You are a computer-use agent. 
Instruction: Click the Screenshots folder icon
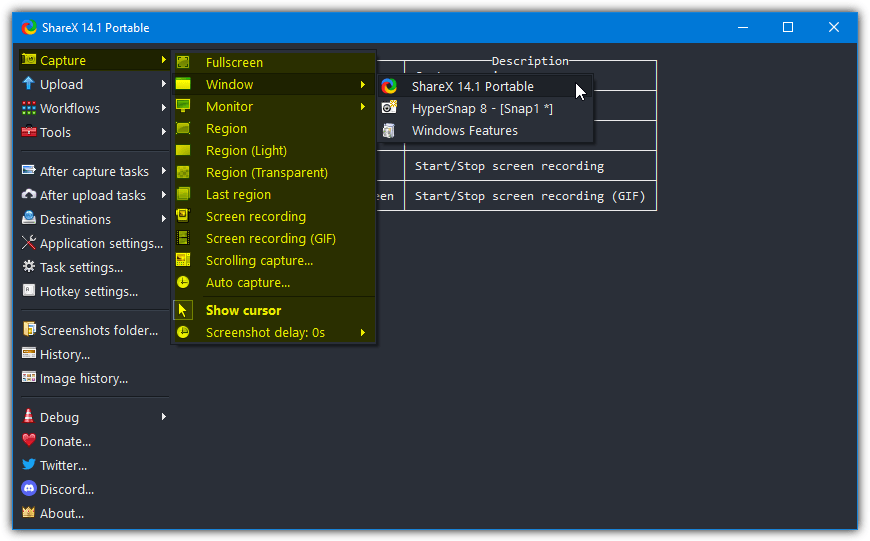click(29, 329)
